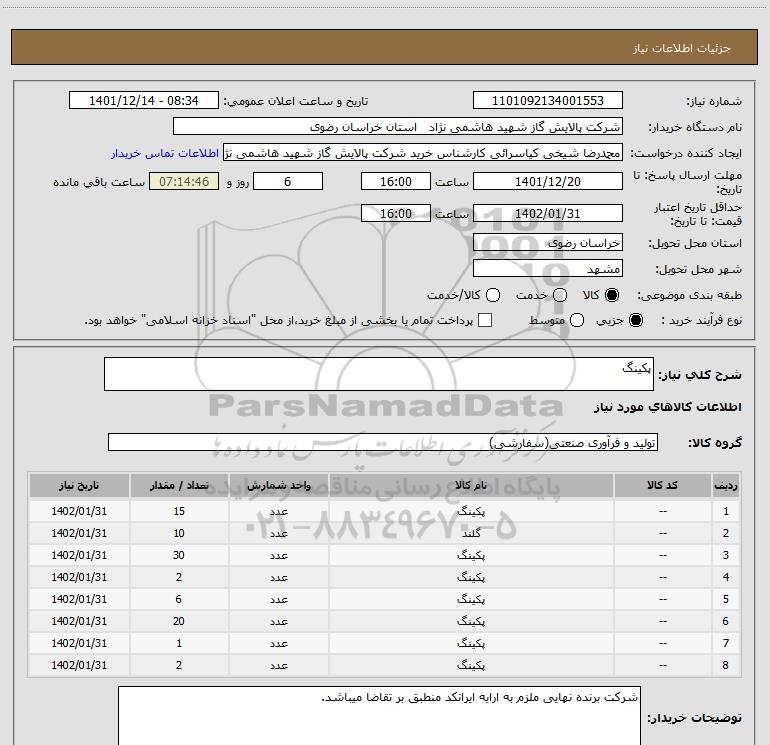
Task: Click the request number field 1101092134001553
Action: [548, 101]
